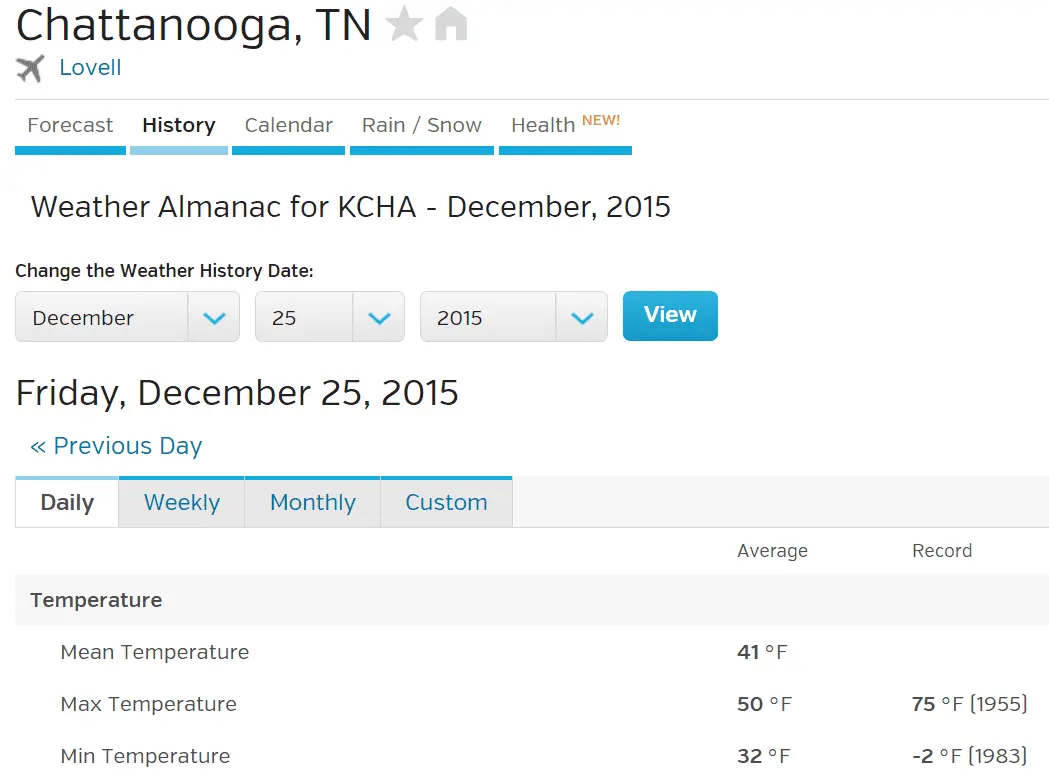Switch to the Monthly view tab
Viewport: 1049px width, 782px height.
312,503
